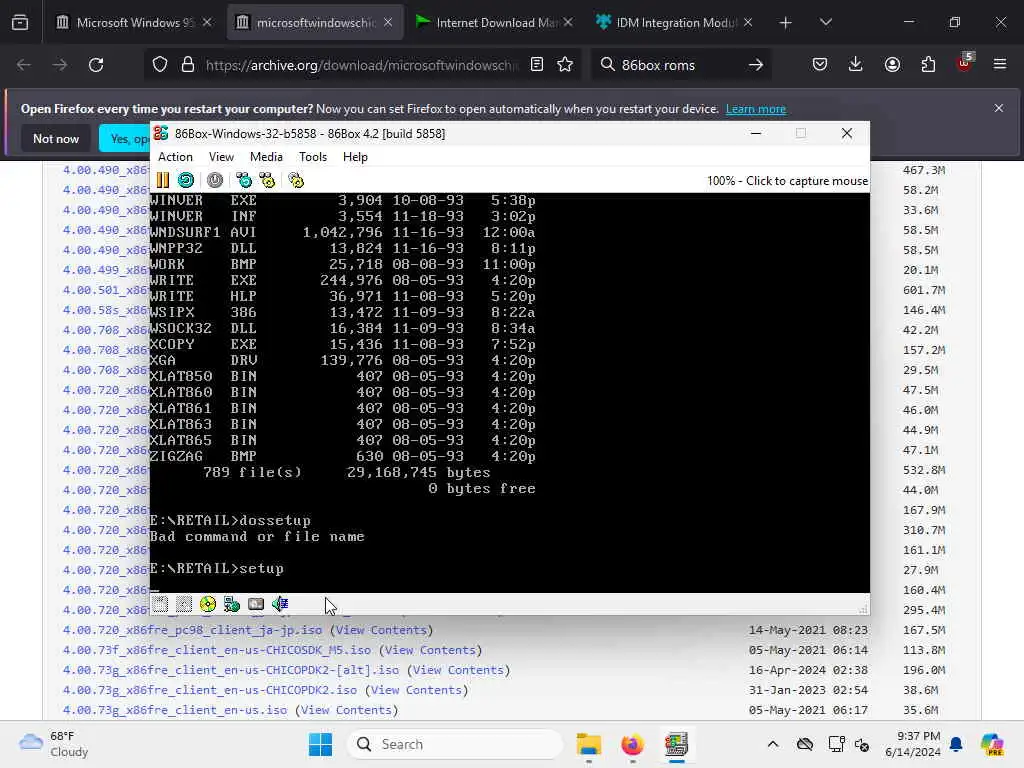Open the weather widget showing 68°F

pos(54,744)
